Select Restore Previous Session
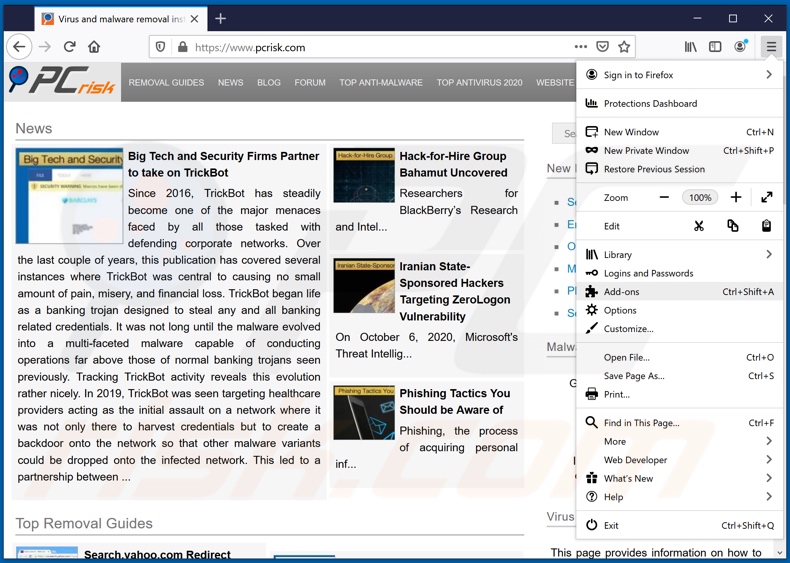Screen dimensions: 790x563 [x=679, y=169]
